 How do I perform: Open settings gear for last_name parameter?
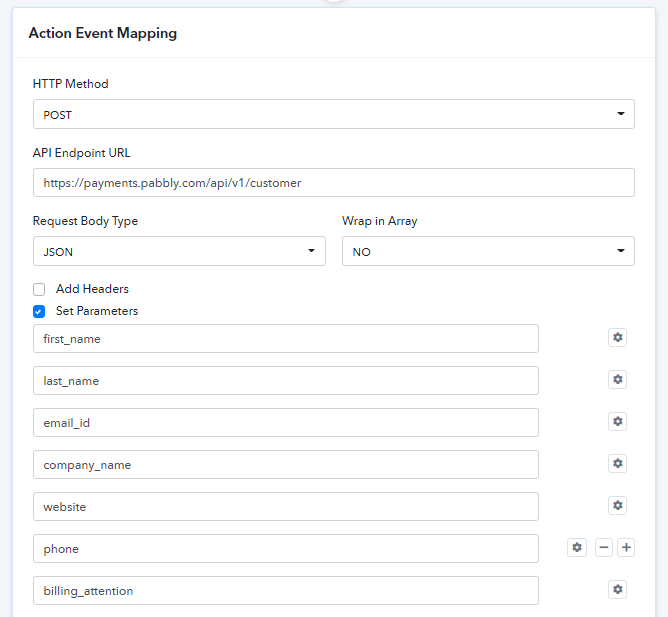click(617, 380)
